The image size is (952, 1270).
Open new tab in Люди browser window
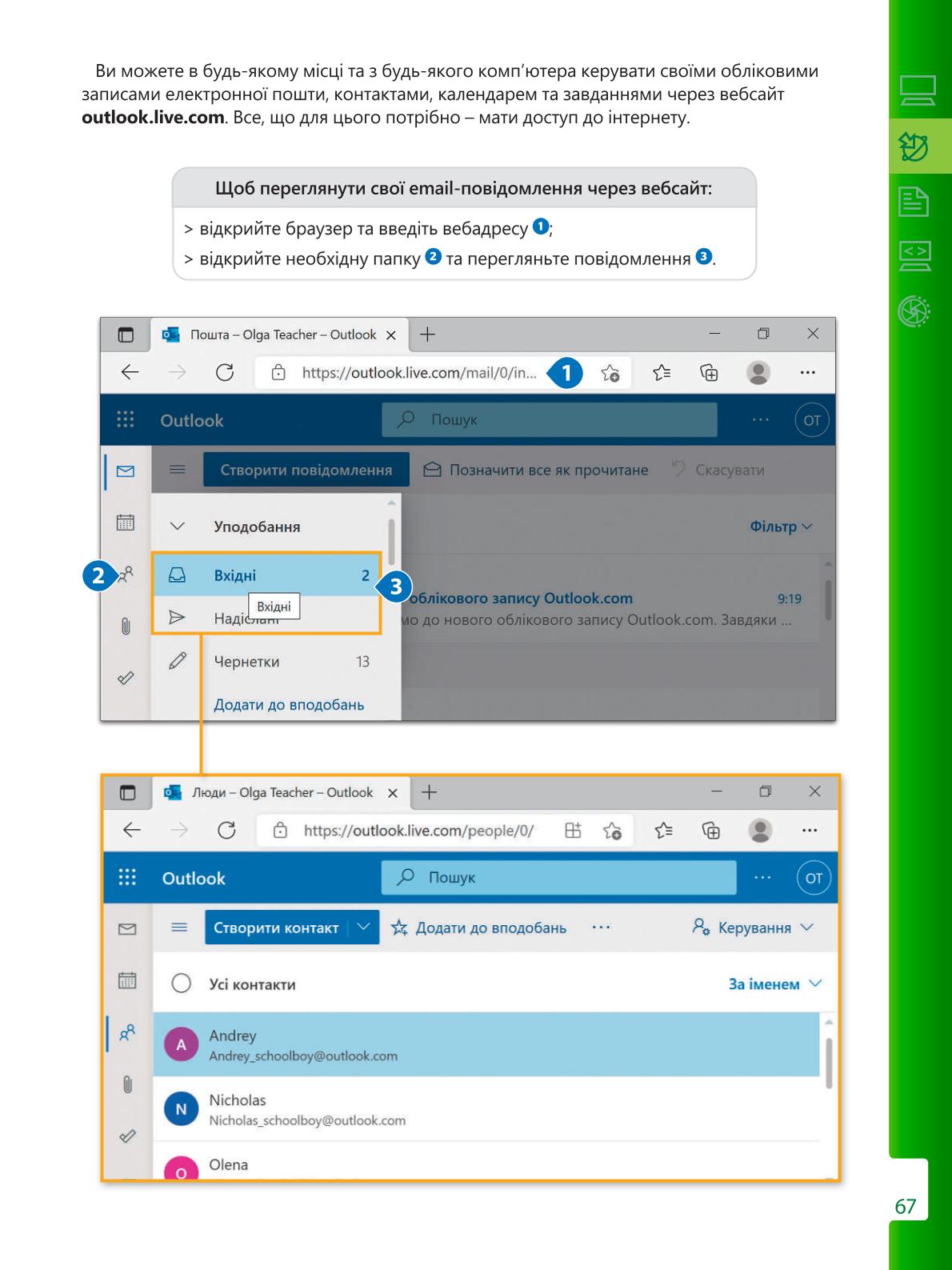(x=429, y=792)
